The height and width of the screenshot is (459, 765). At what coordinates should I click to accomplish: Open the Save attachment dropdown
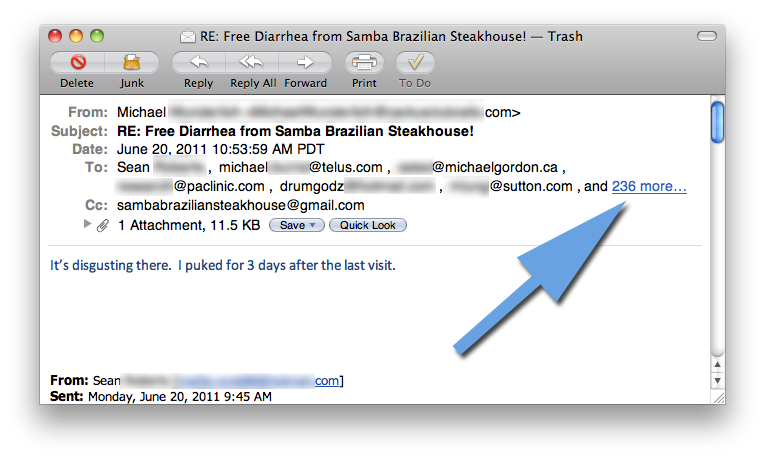[x=297, y=225]
